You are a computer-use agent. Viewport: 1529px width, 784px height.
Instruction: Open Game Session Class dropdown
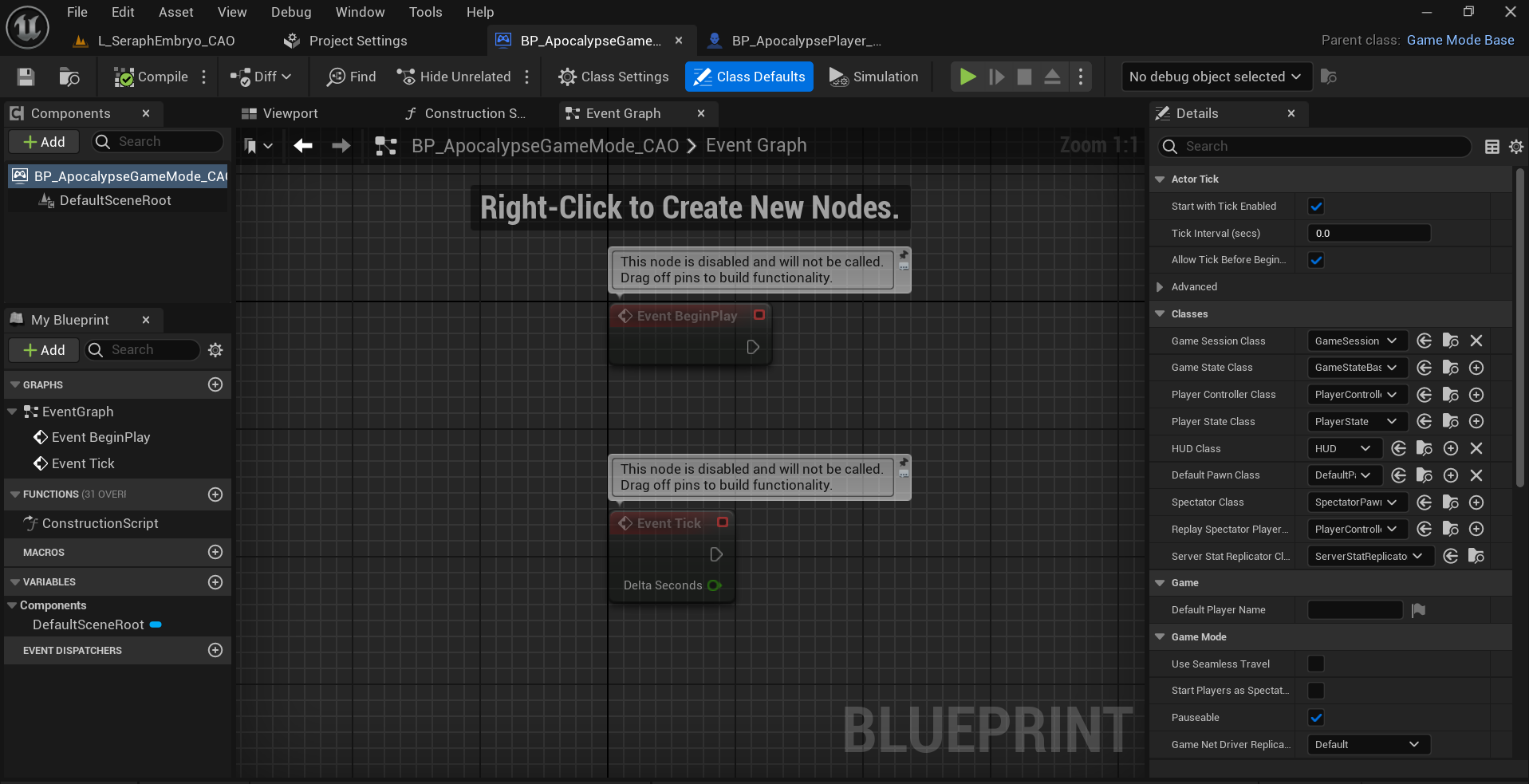(1357, 341)
